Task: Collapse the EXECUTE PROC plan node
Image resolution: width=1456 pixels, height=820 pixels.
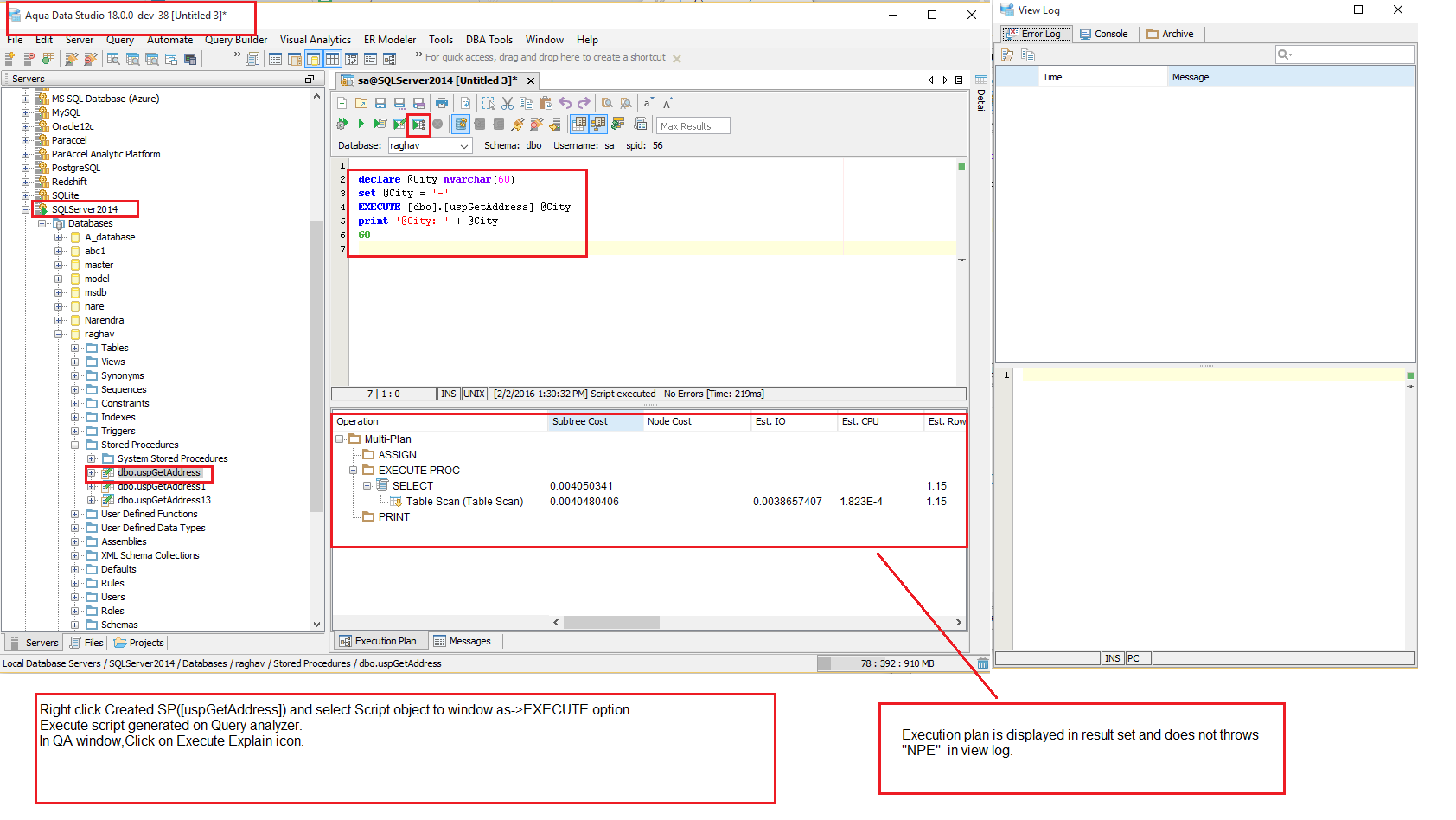Action: click(x=354, y=471)
